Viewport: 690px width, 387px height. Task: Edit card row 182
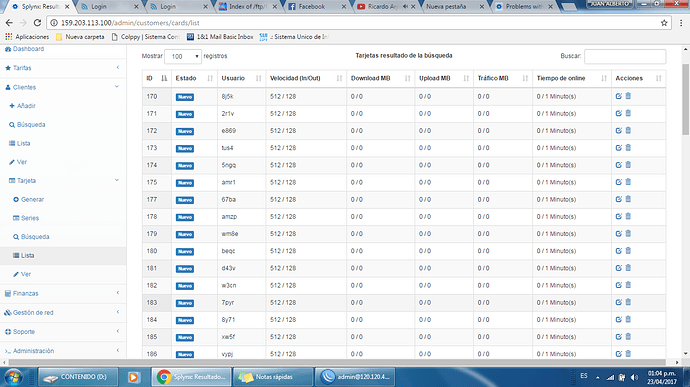618,285
